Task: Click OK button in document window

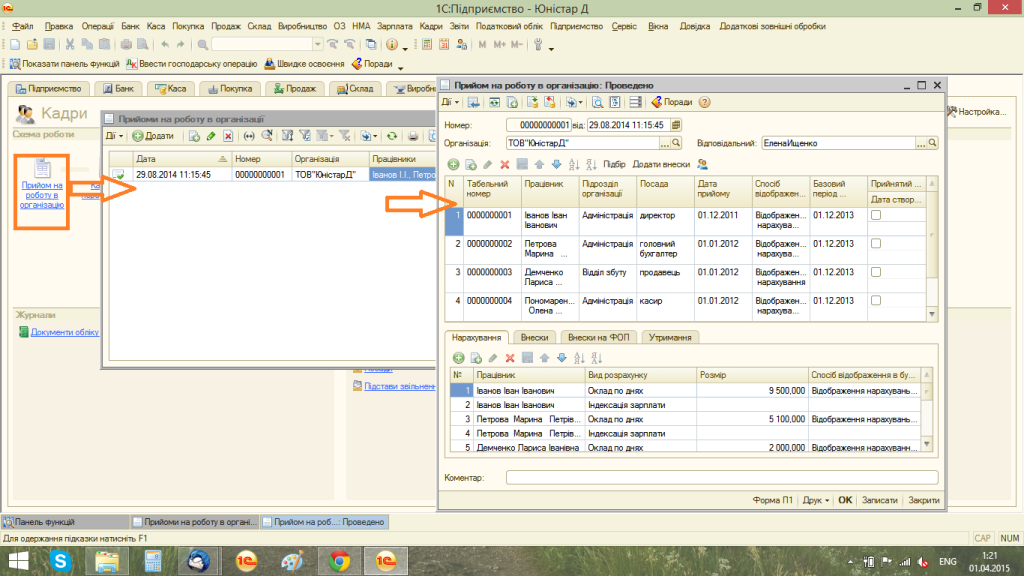Action: (845, 500)
